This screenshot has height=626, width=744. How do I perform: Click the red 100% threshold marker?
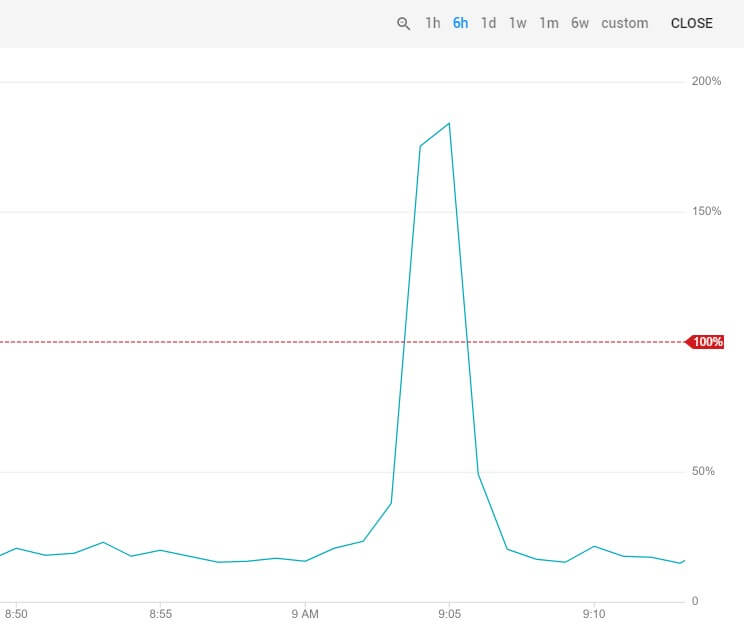(x=706, y=342)
